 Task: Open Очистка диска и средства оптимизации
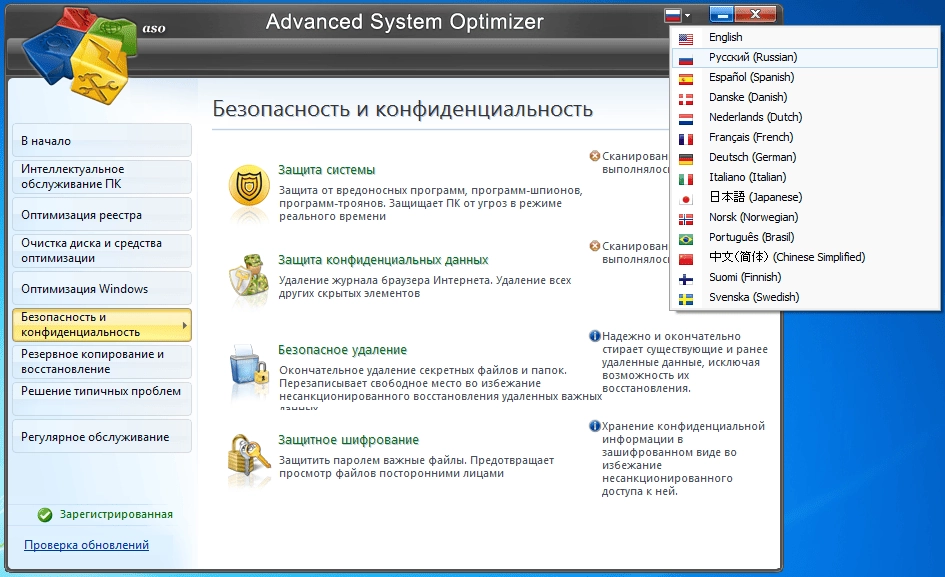point(102,251)
